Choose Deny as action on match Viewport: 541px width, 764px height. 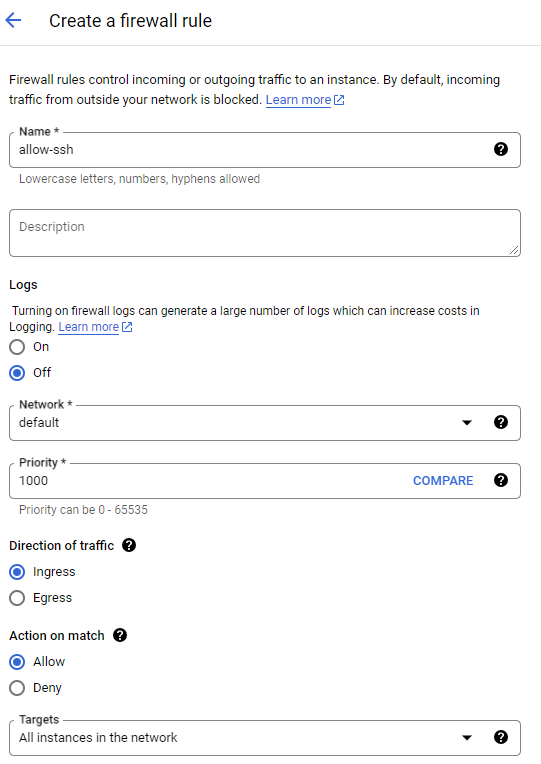coord(17,688)
